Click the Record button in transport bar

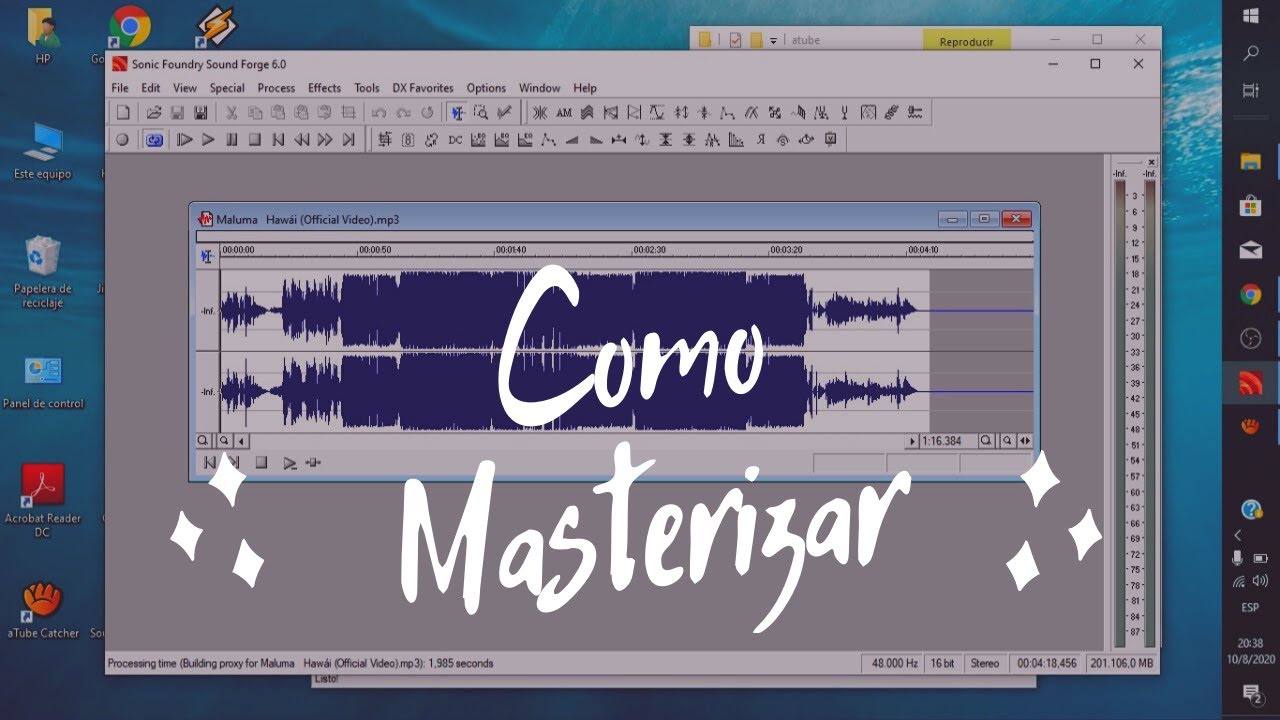(122, 140)
